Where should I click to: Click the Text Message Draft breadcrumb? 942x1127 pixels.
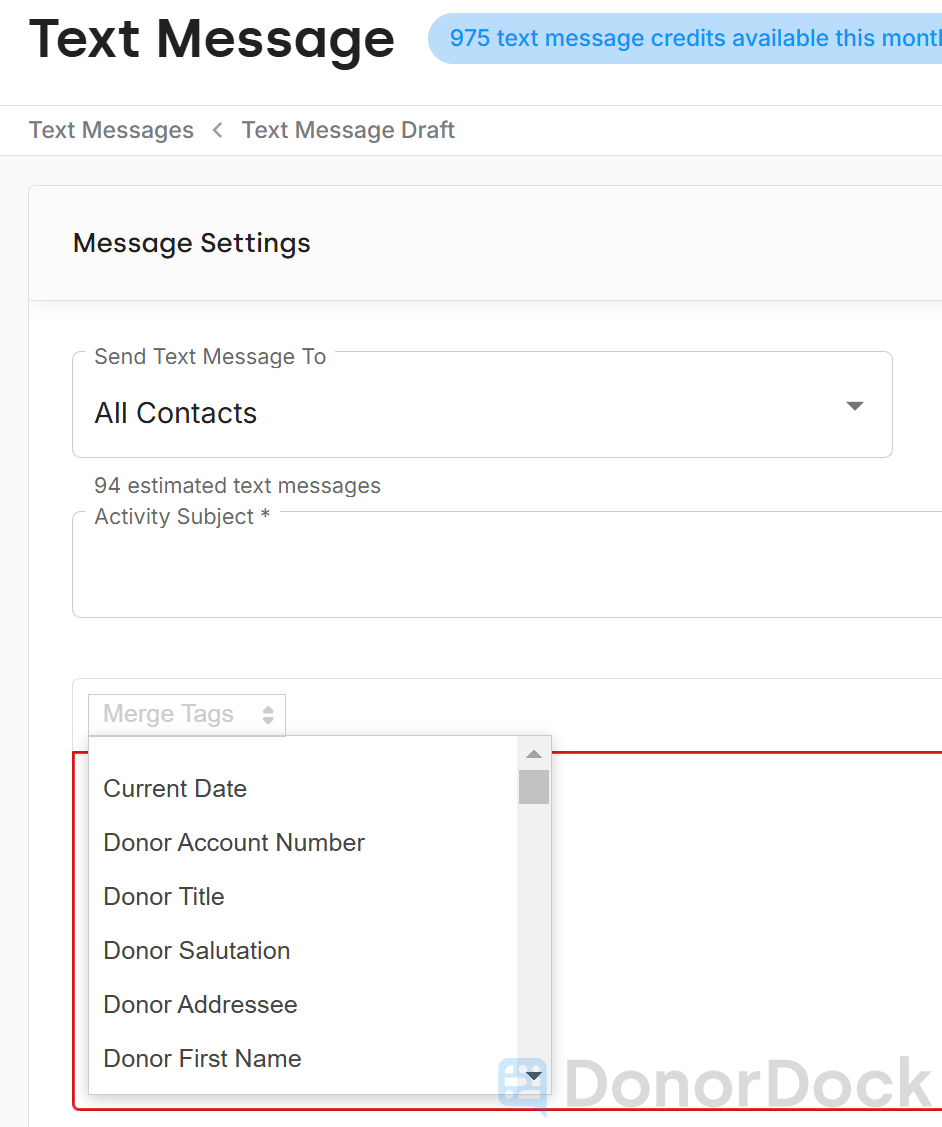tap(348, 130)
